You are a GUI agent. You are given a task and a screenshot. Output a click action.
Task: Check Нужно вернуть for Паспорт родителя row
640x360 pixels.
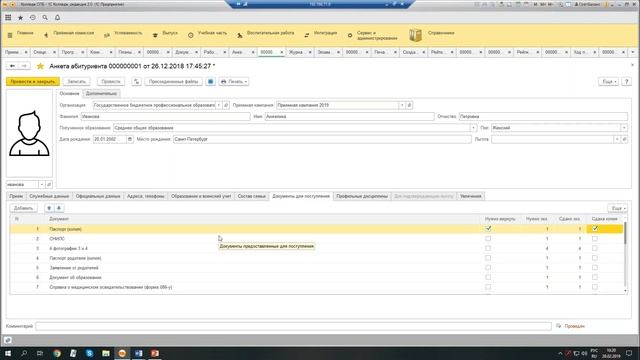click(x=488, y=258)
